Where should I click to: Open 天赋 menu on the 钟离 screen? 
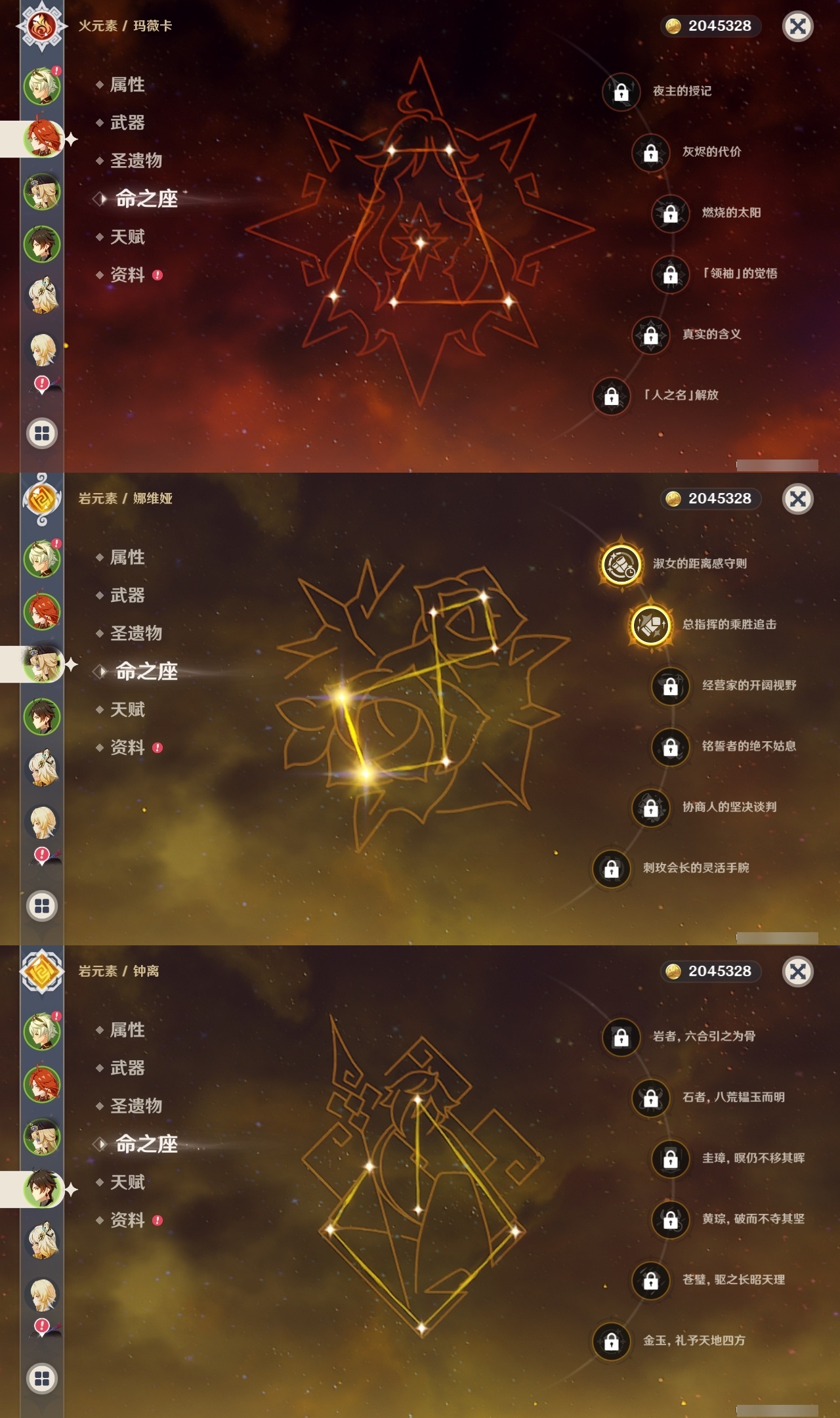click(x=127, y=1182)
